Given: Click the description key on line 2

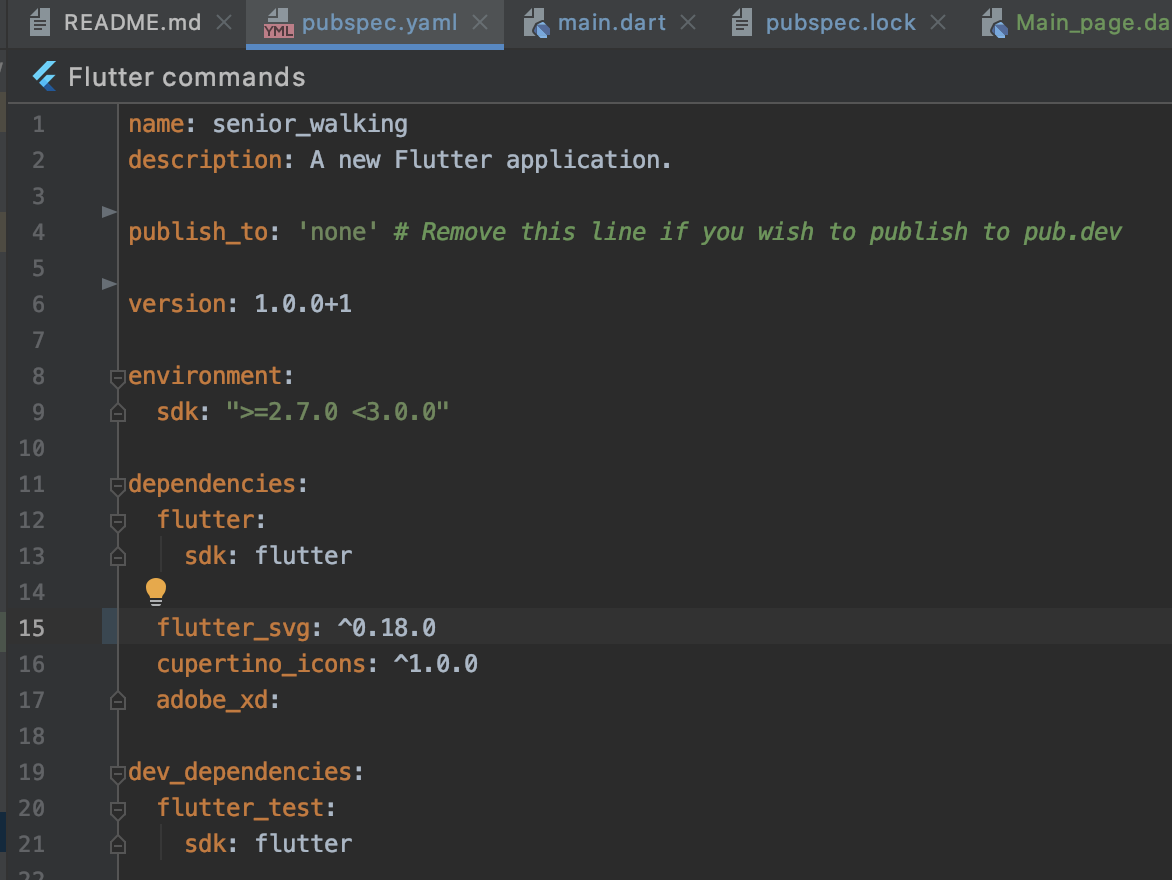Looking at the screenshot, I should (x=206, y=160).
